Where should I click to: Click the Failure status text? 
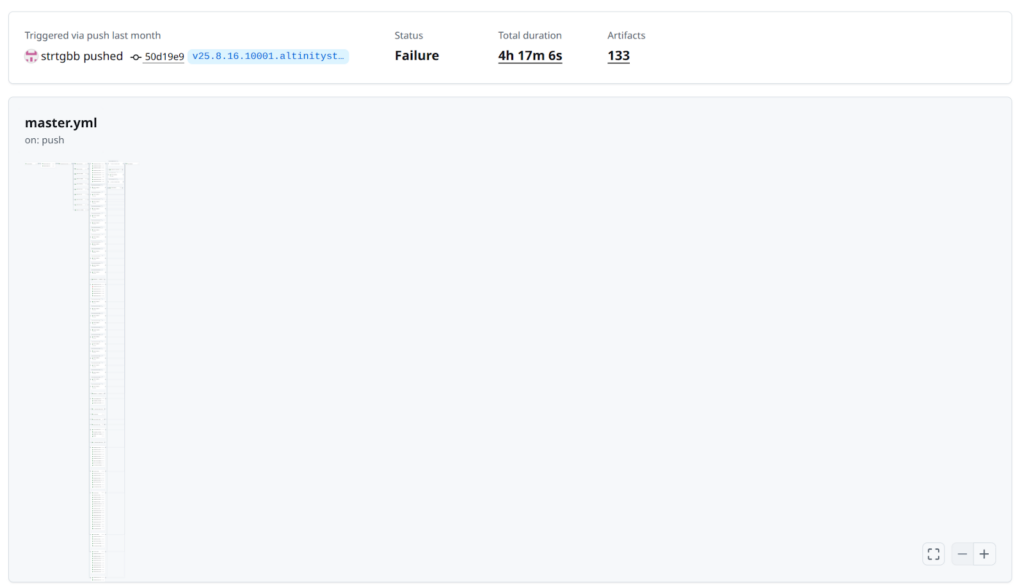(416, 56)
